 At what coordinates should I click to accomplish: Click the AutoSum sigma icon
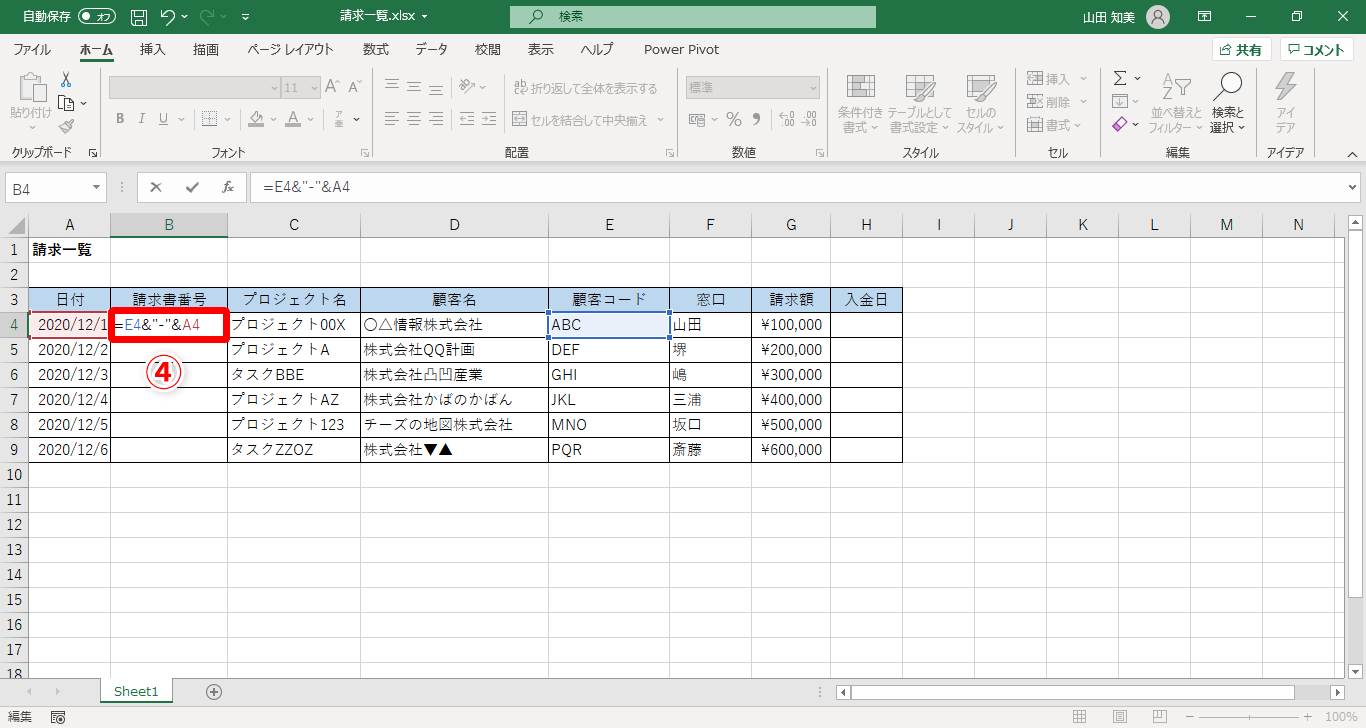(x=1120, y=78)
